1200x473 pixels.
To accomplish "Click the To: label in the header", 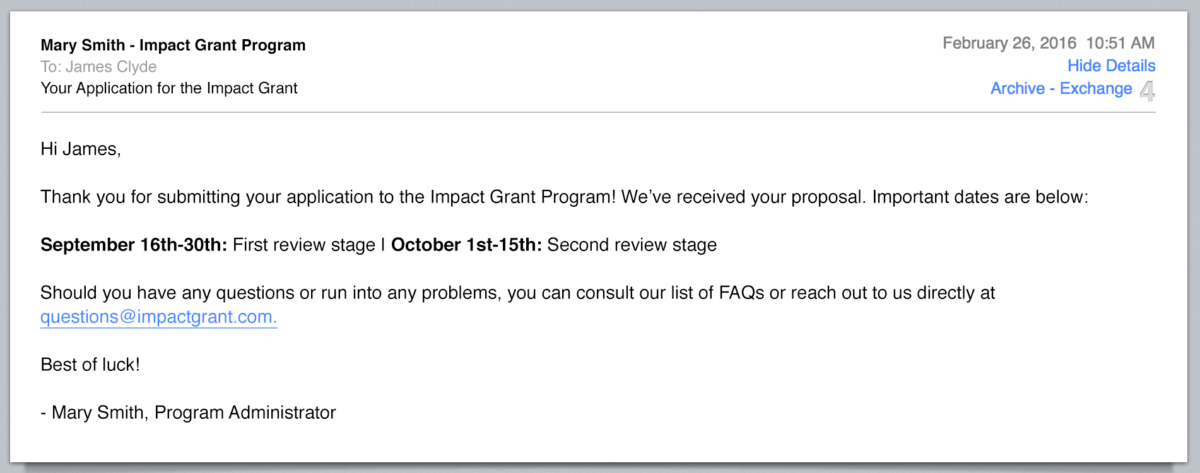I will pos(51,67).
